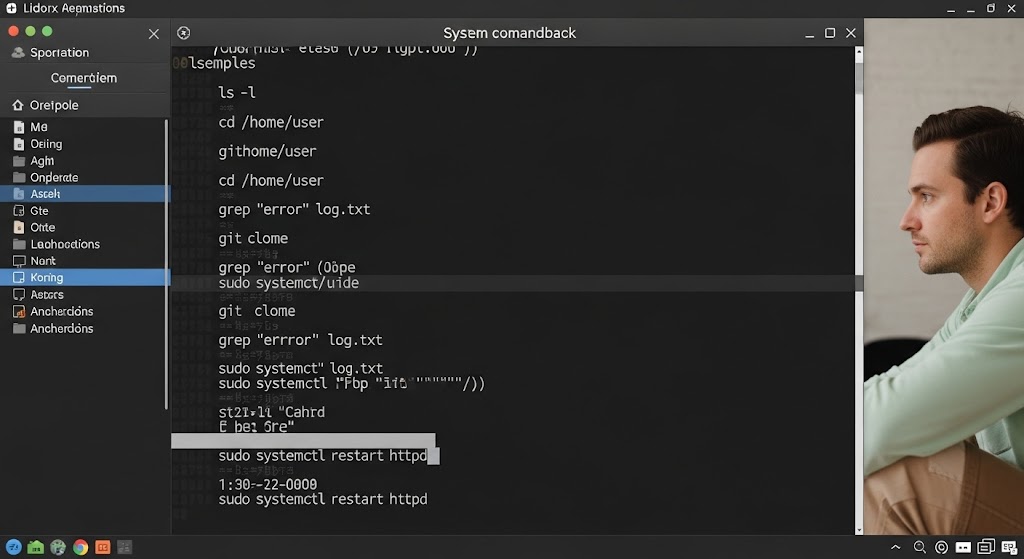Click the terminal scrollbar up arrow
1024x559 pixels.
859,52
